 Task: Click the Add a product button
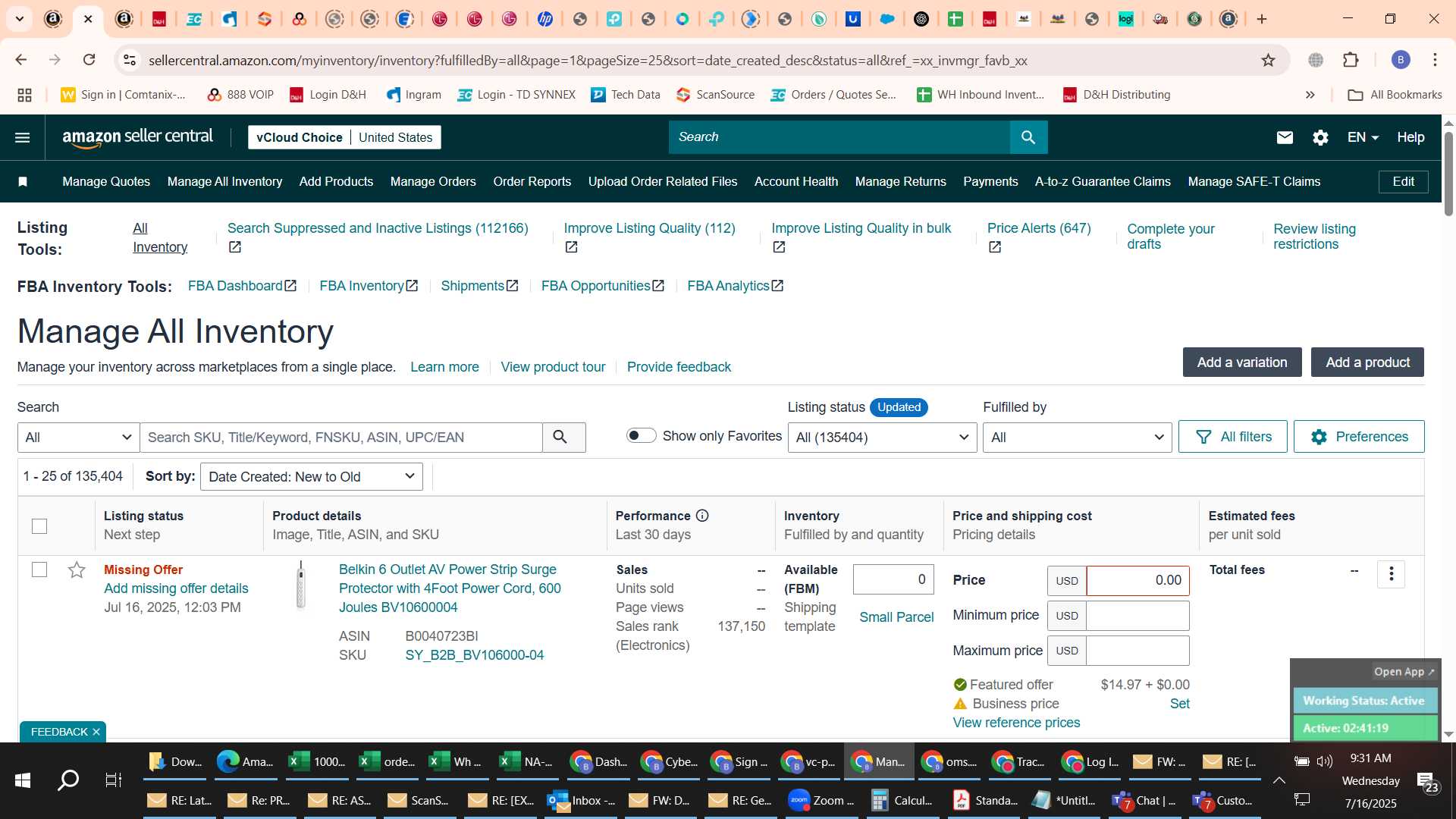1367,362
